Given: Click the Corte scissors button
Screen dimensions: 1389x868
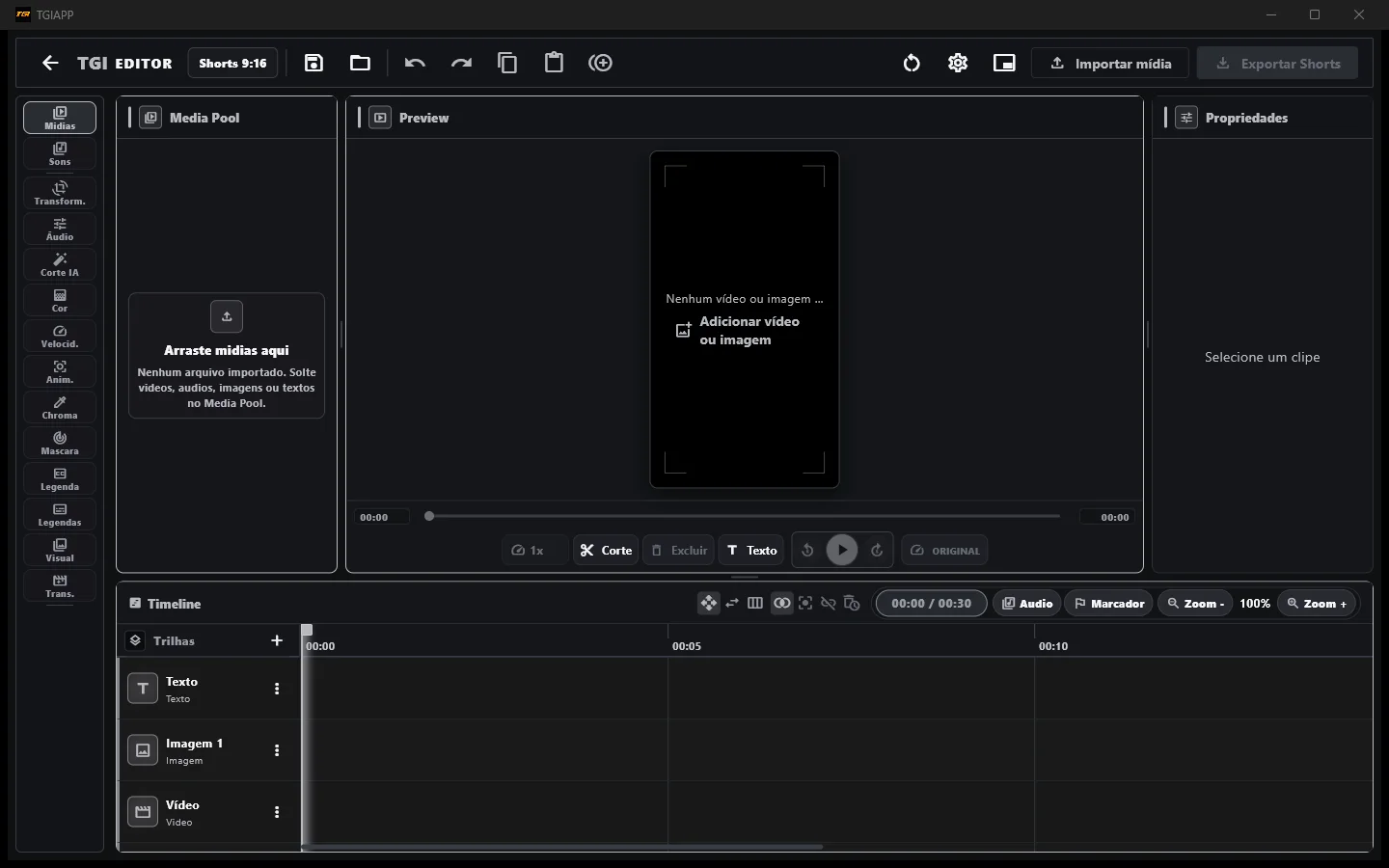Looking at the screenshot, I should [606, 550].
